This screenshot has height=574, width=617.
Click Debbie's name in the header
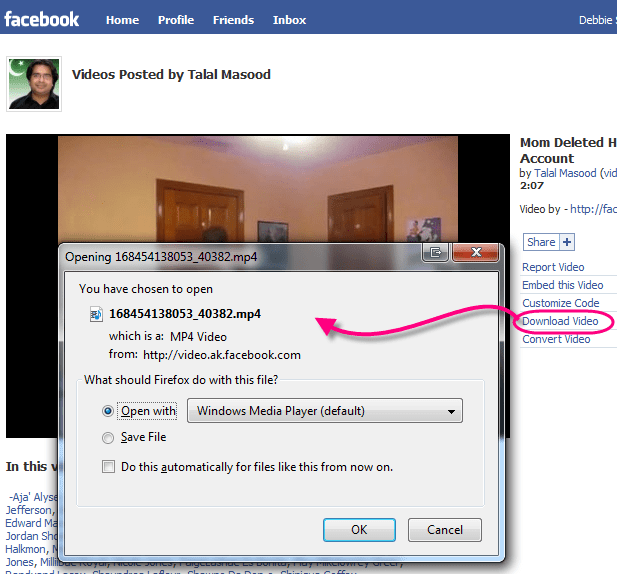coord(596,20)
